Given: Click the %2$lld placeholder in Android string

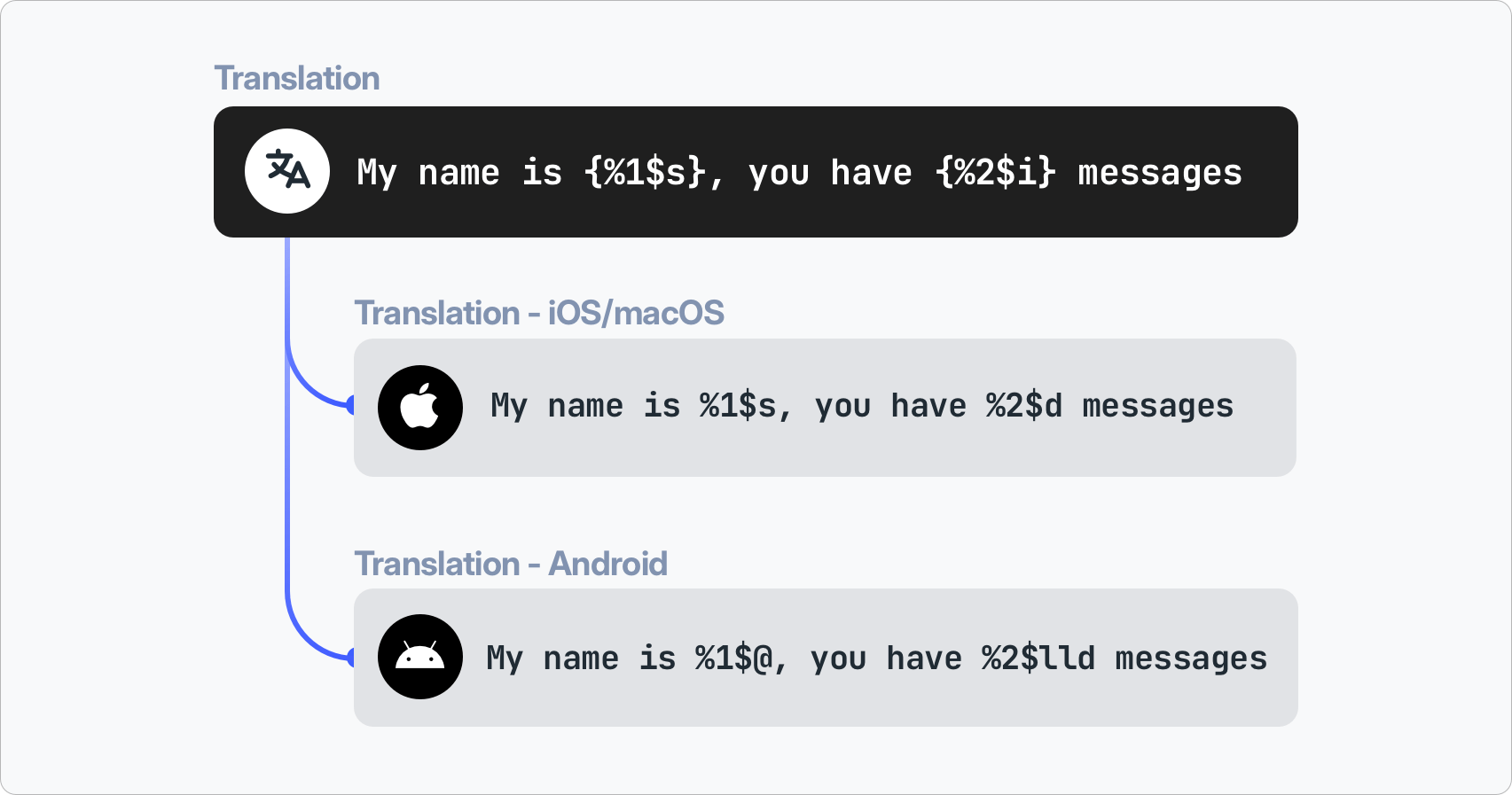Looking at the screenshot, I should (x=1038, y=659).
